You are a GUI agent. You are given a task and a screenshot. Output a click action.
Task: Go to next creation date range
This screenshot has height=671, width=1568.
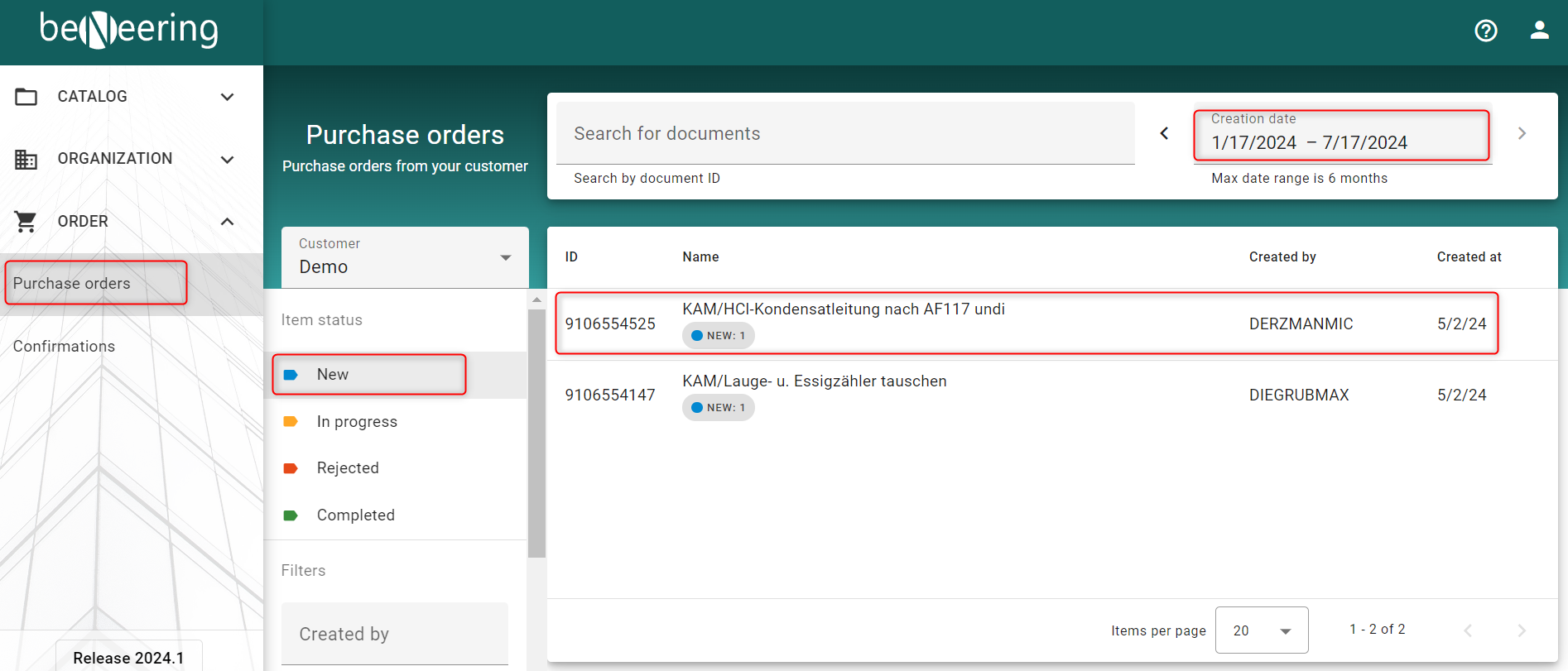pos(1521,133)
